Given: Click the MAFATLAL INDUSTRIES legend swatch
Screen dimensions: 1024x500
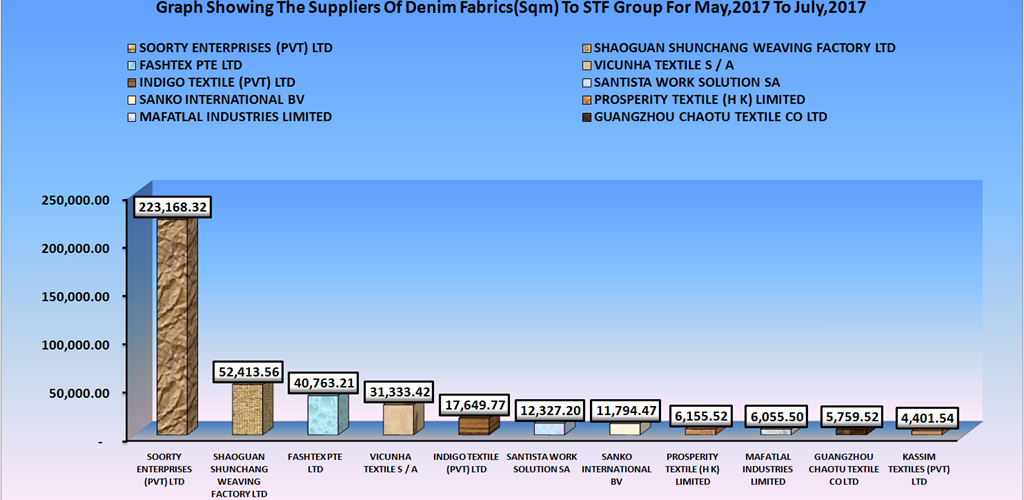Looking at the screenshot, I should pos(133,117).
